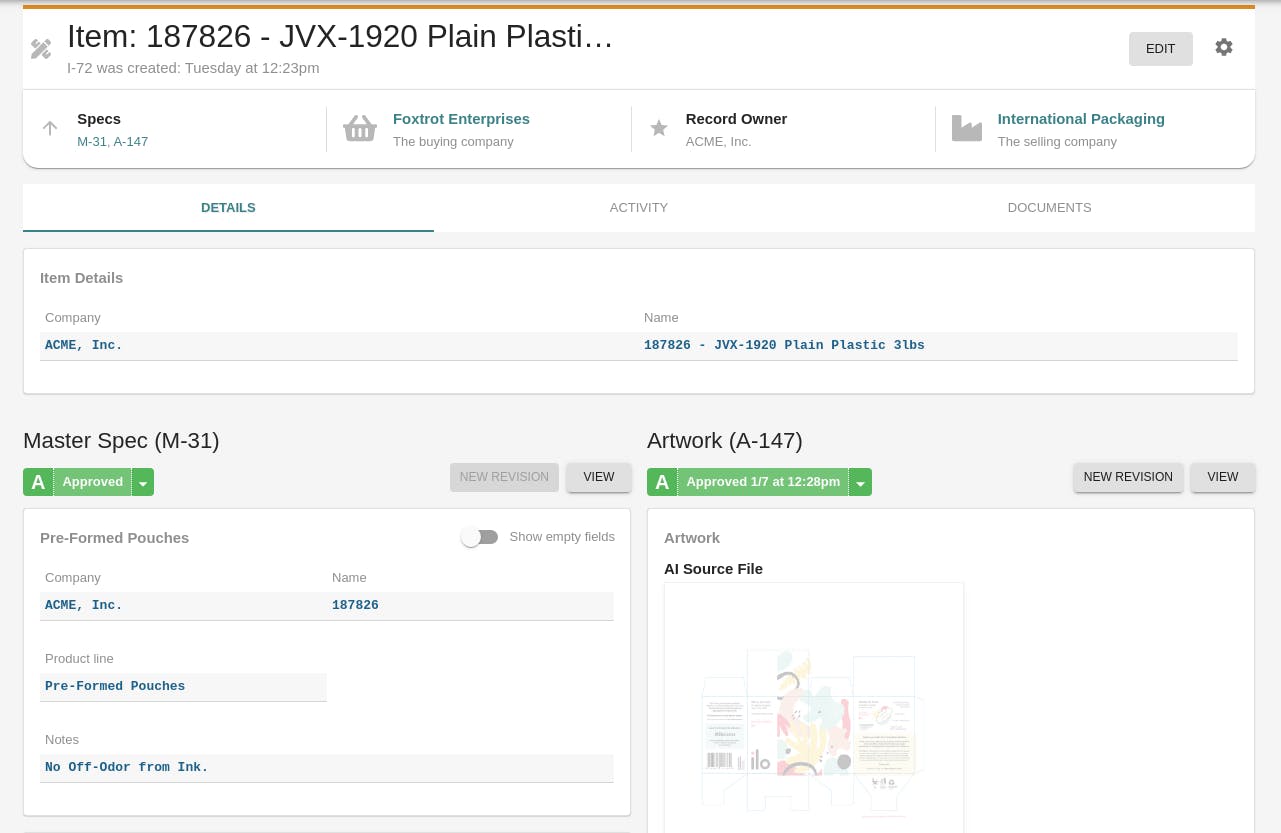1281x833 pixels.
Task: Click the green A badge for Master Spec
Action: (38, 482)
